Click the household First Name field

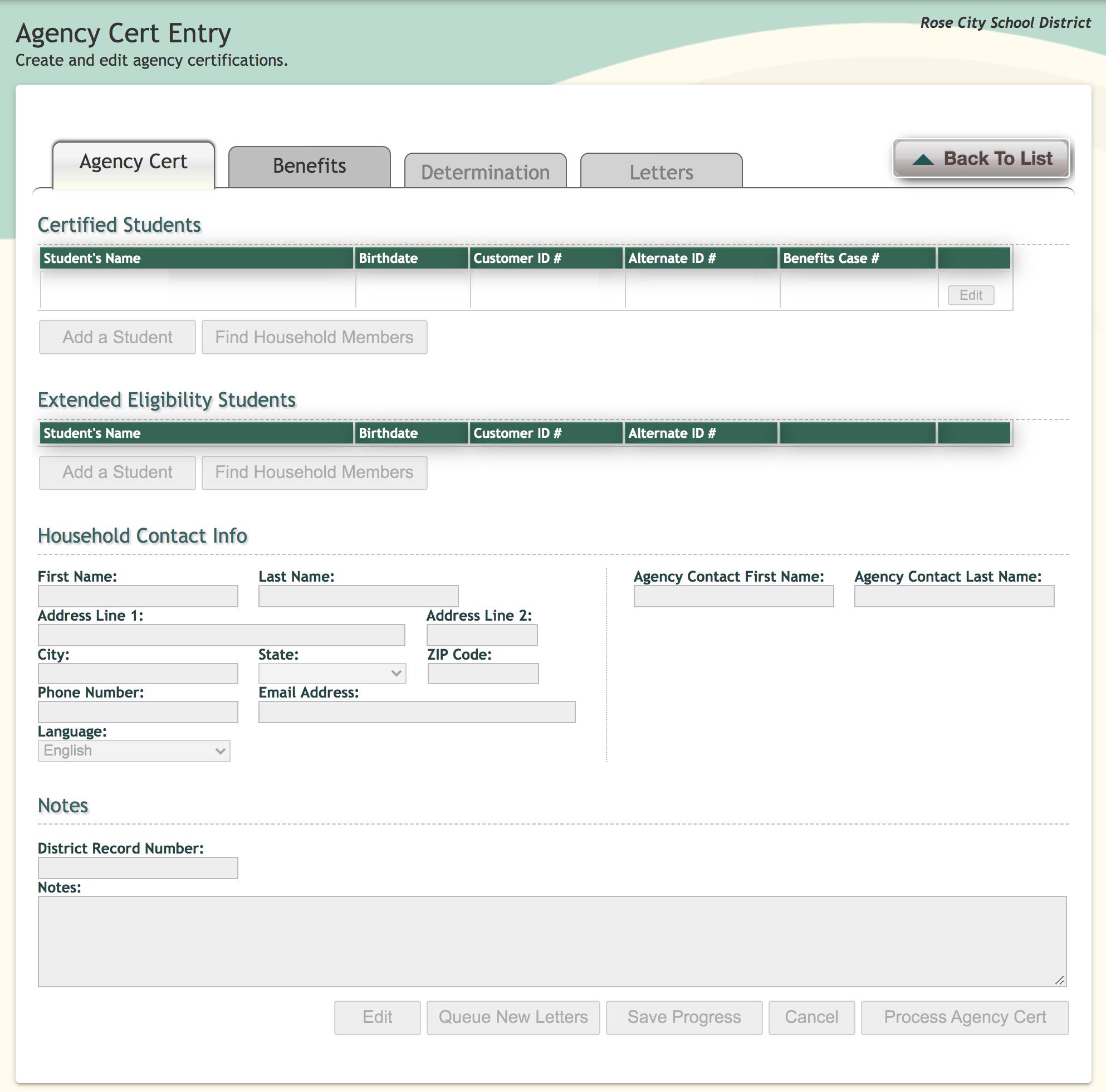pyautogui.click(x=138, y=596)
